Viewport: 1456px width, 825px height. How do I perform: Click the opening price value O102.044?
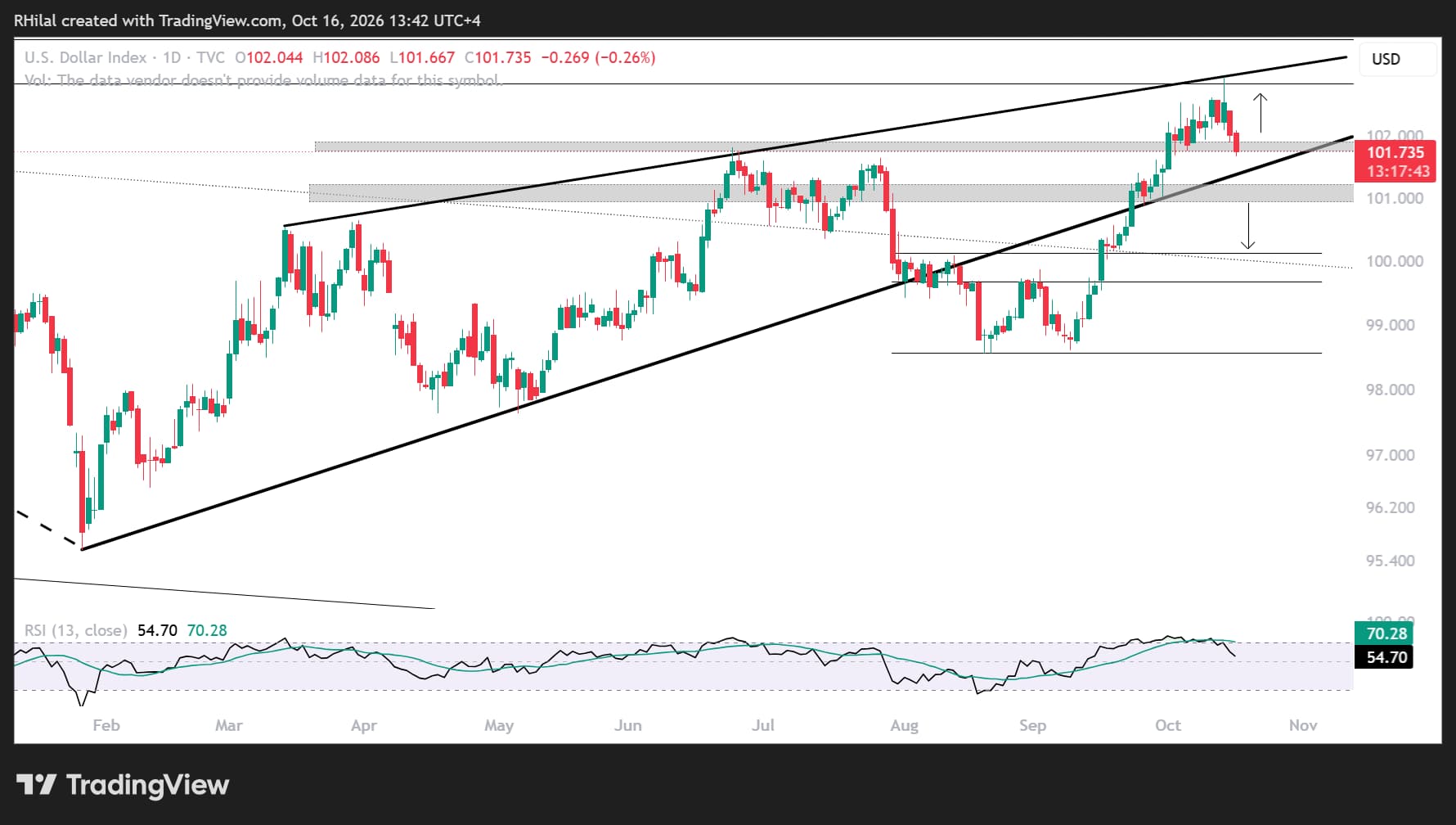[269, 57]
